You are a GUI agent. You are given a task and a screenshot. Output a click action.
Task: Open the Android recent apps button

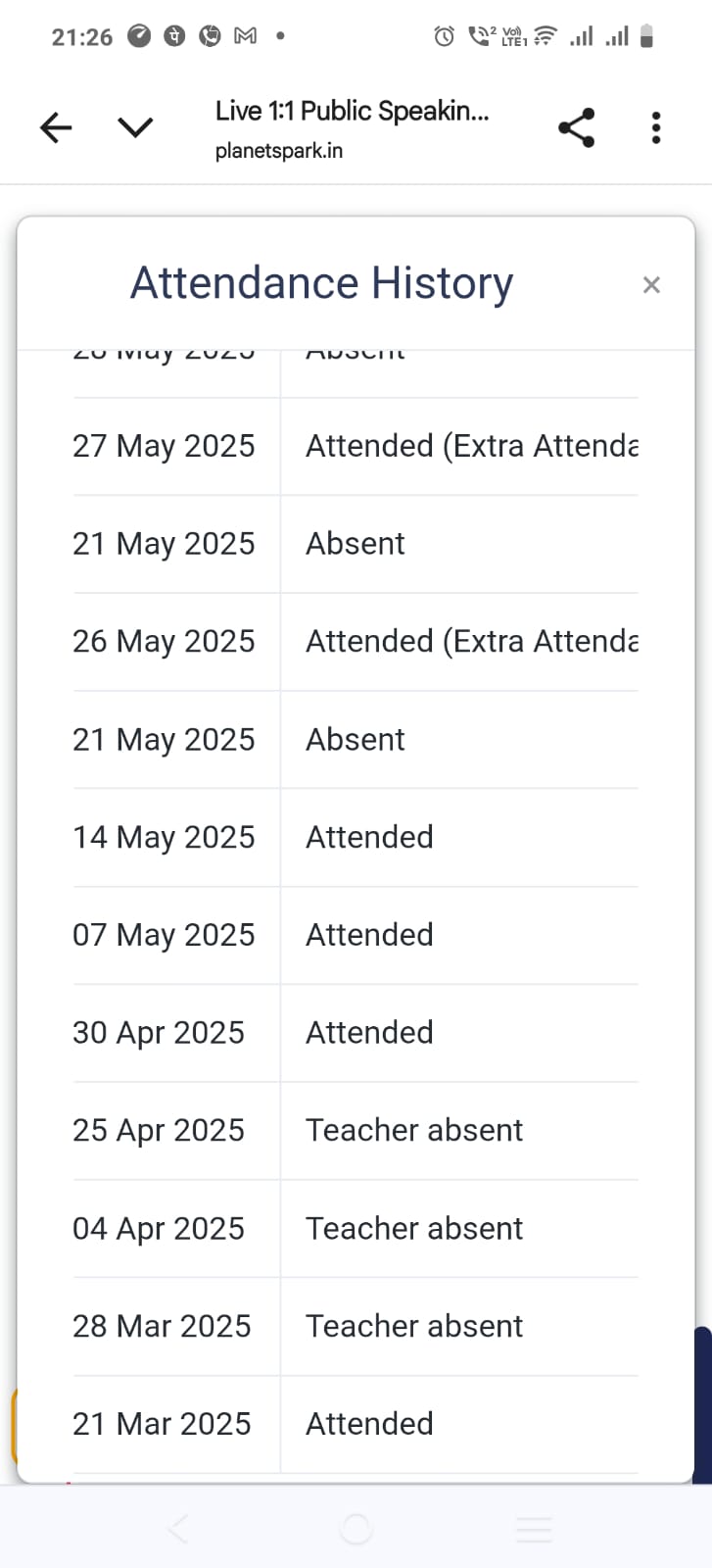534,1529
